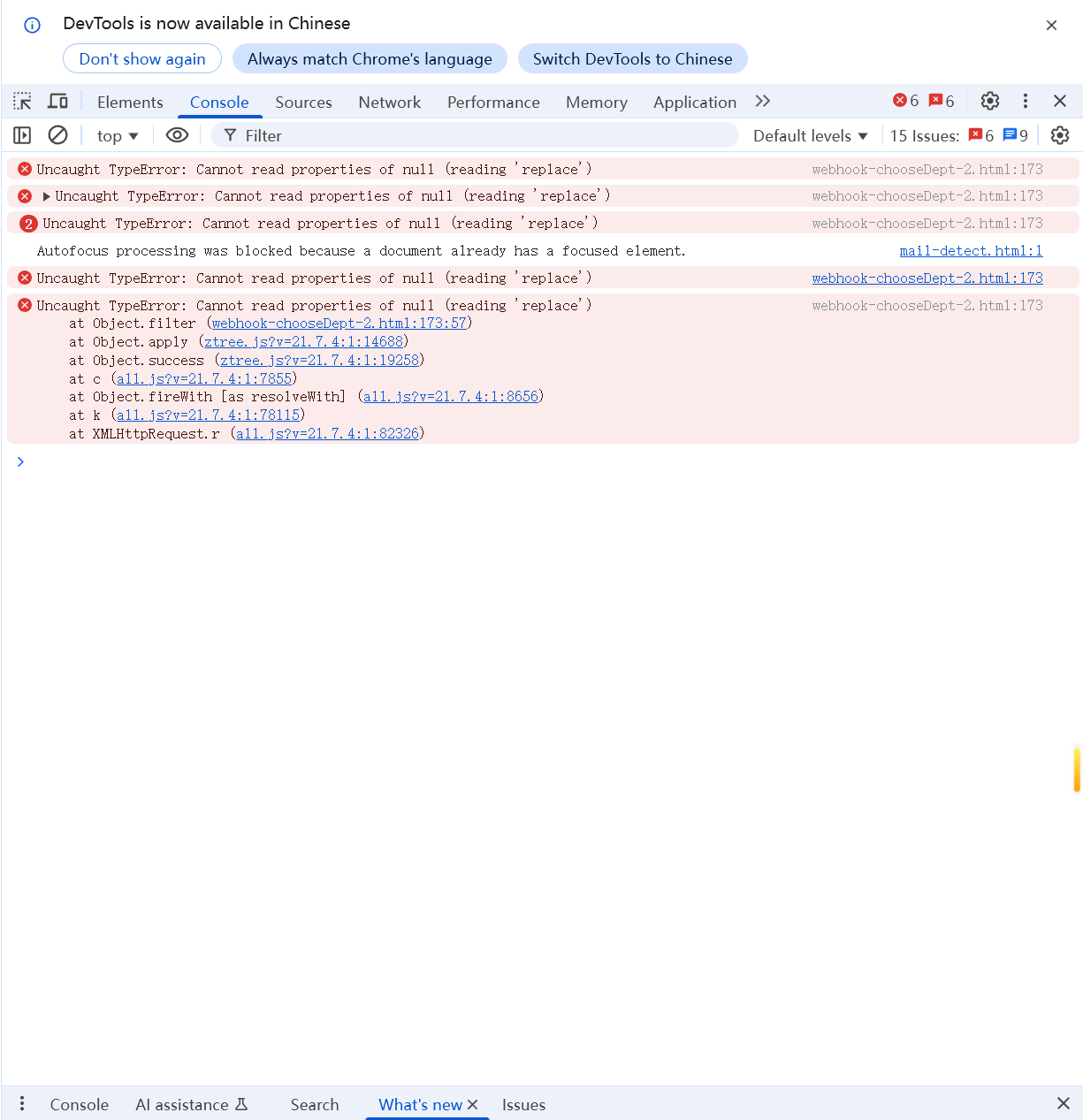
Task: Click the first error's red icon
Action: 25,169
